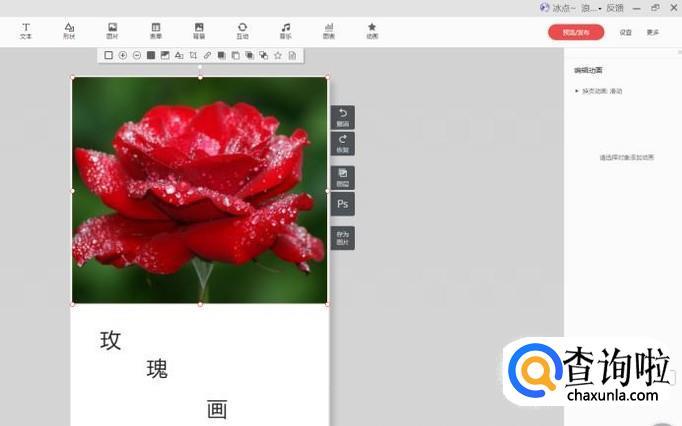Screen dimensions: 682x426
Task: Click the 存为图片 save-as-image button
Action: coord(343,238)
